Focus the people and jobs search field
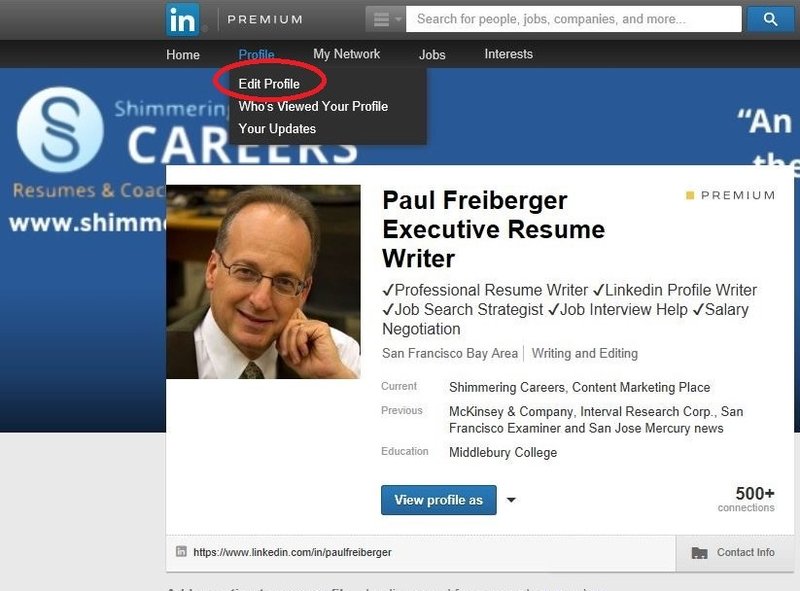Viewport: 800px width, 591px height. 573,19
